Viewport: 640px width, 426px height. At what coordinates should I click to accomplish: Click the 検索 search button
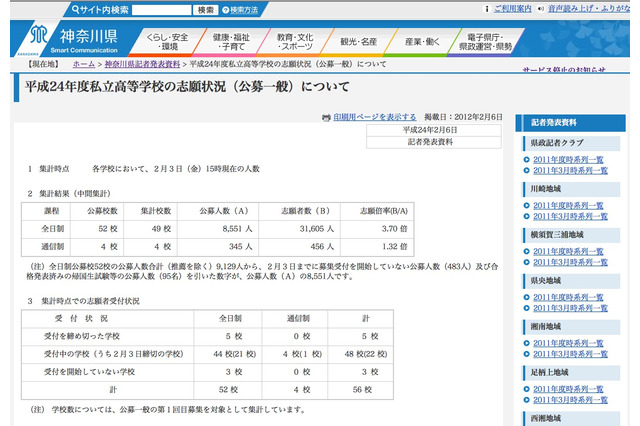pyautogui.click(x=206, y=10)
